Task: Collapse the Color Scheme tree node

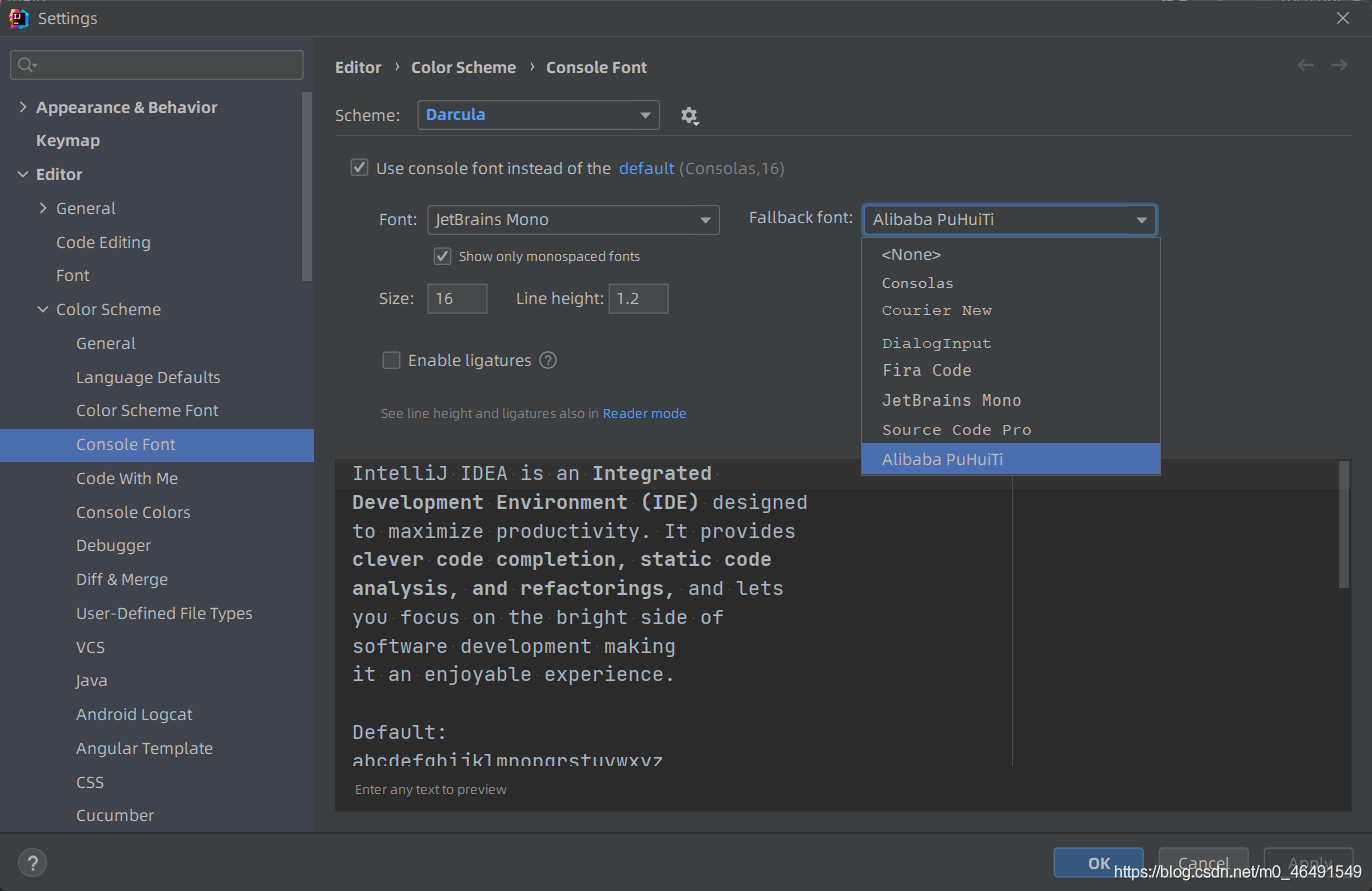Action: pos(43,309)
